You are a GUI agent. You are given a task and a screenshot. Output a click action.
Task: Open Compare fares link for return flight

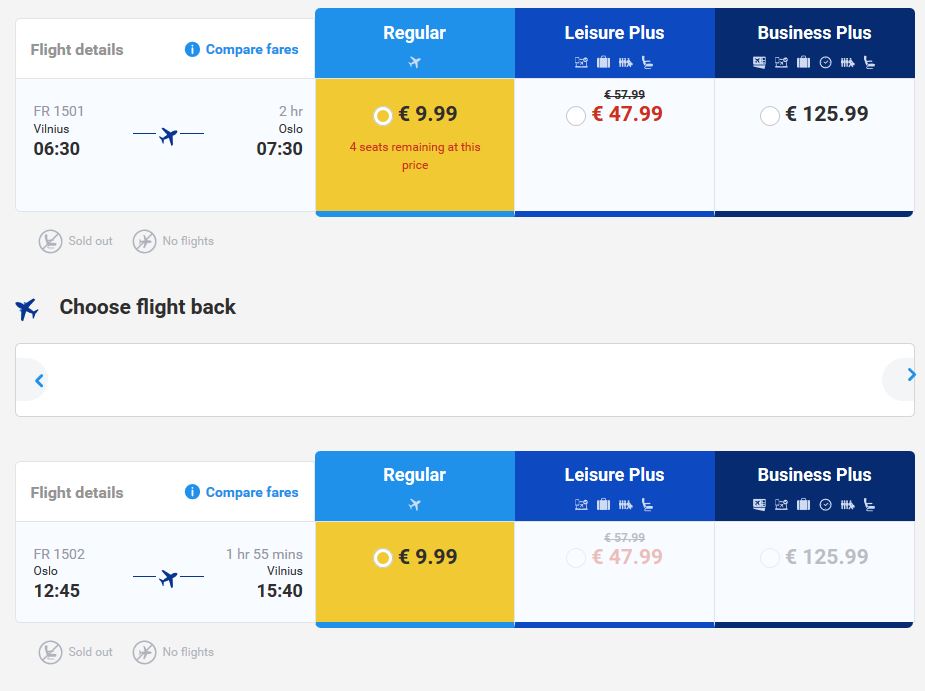tap(252, 492)
